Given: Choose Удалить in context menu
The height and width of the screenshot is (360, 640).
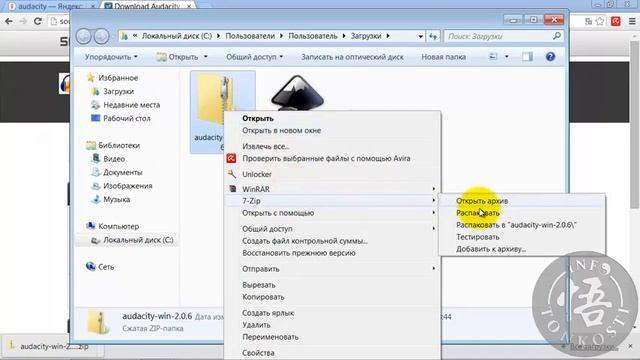Looking at the screenshot, I should click(x=256, y=325).
